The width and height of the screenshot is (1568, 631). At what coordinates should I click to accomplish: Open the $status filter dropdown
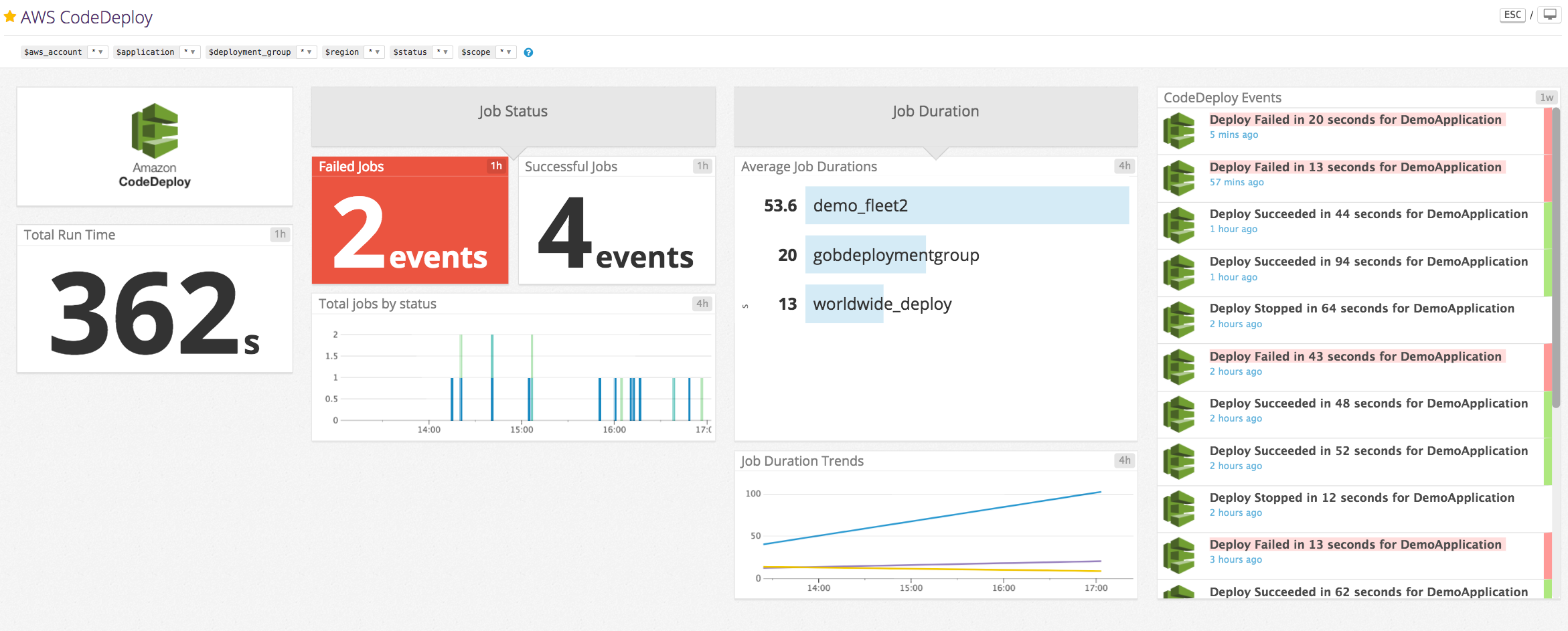[443, 52]
